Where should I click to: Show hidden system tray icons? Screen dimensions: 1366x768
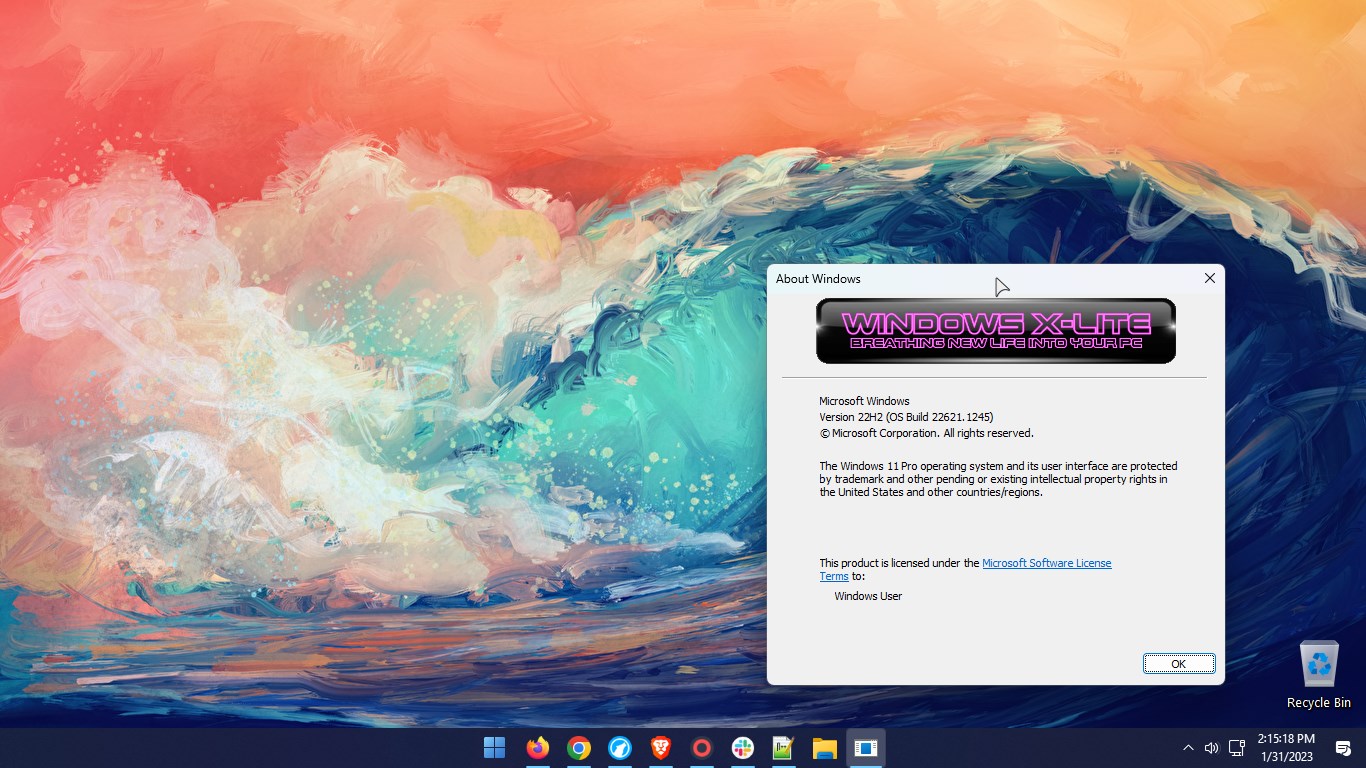coord(1188,748)
